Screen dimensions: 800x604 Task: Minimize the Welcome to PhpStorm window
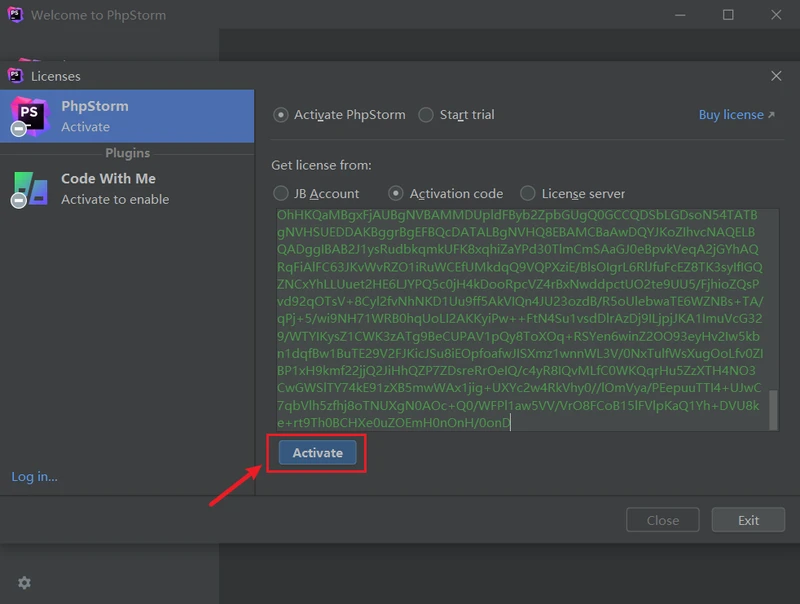pyautogui.click(x=682, y=15)
